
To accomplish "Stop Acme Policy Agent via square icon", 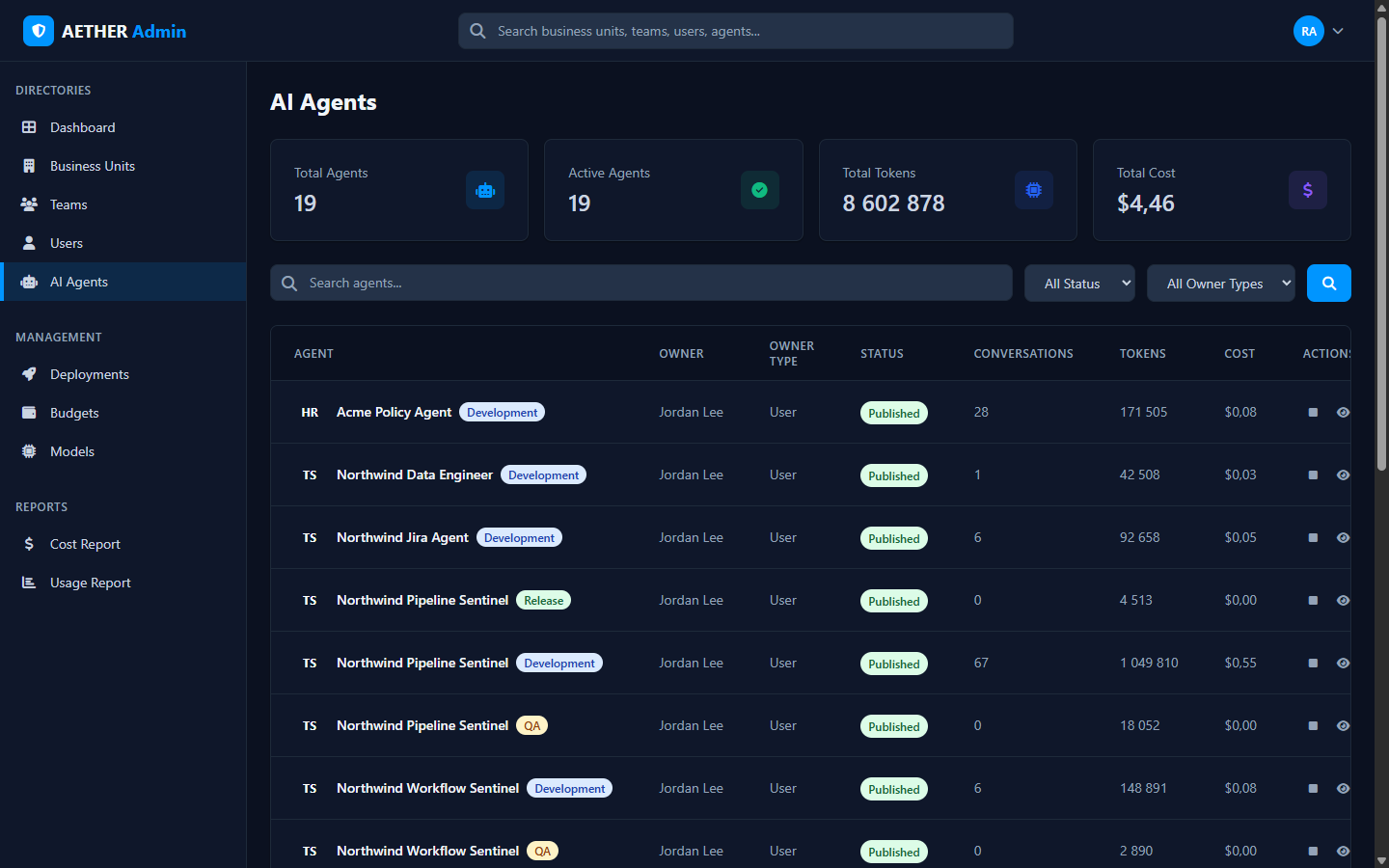I will pos(1313,412).
